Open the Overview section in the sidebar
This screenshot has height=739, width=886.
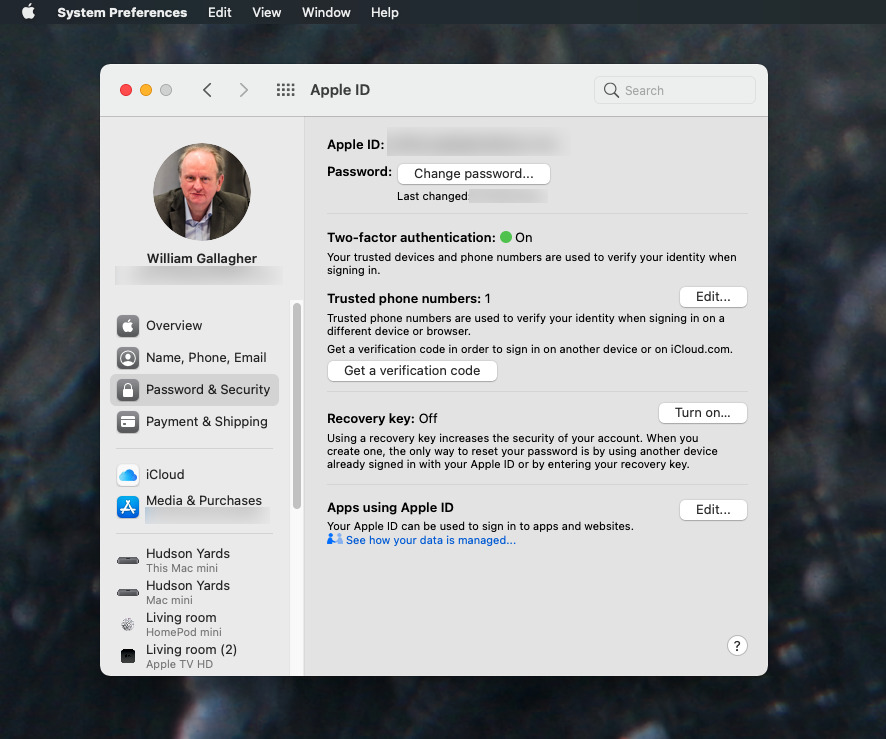point(175,325)
